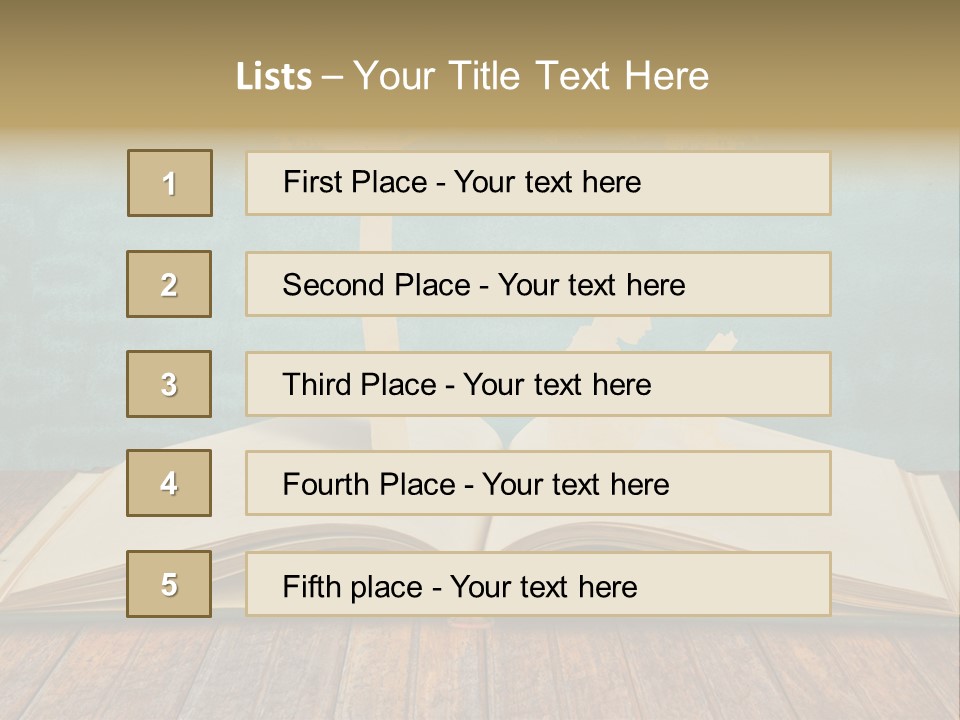960x720 pixels.
Task: Click the words 'Fifth place' in the last bar
Action: pos(353,587)
